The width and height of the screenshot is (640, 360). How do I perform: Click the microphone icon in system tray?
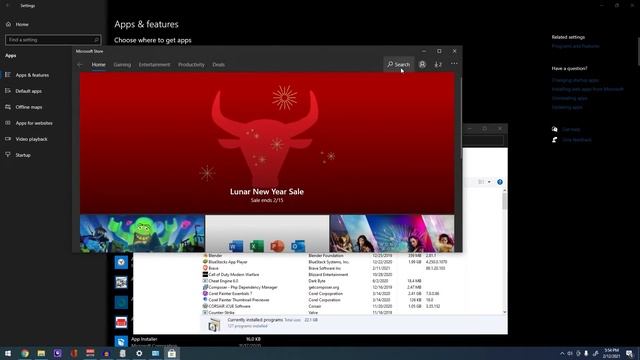pos(586,353)
